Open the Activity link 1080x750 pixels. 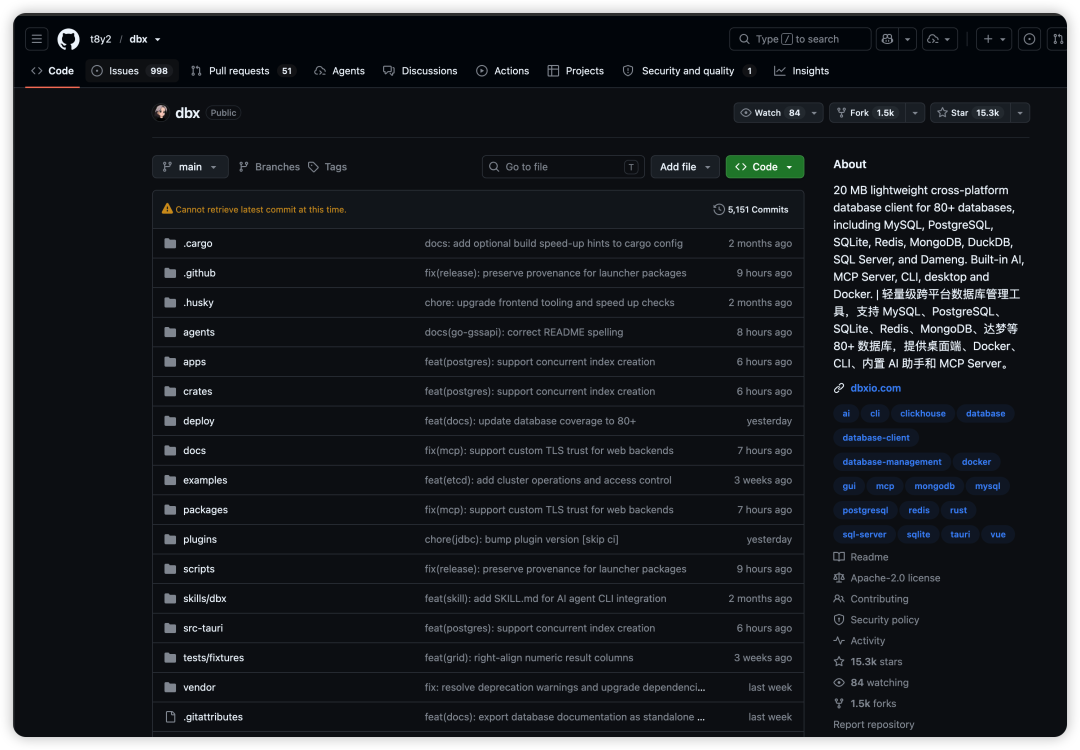pyautogui.click(x=867, y=640)
